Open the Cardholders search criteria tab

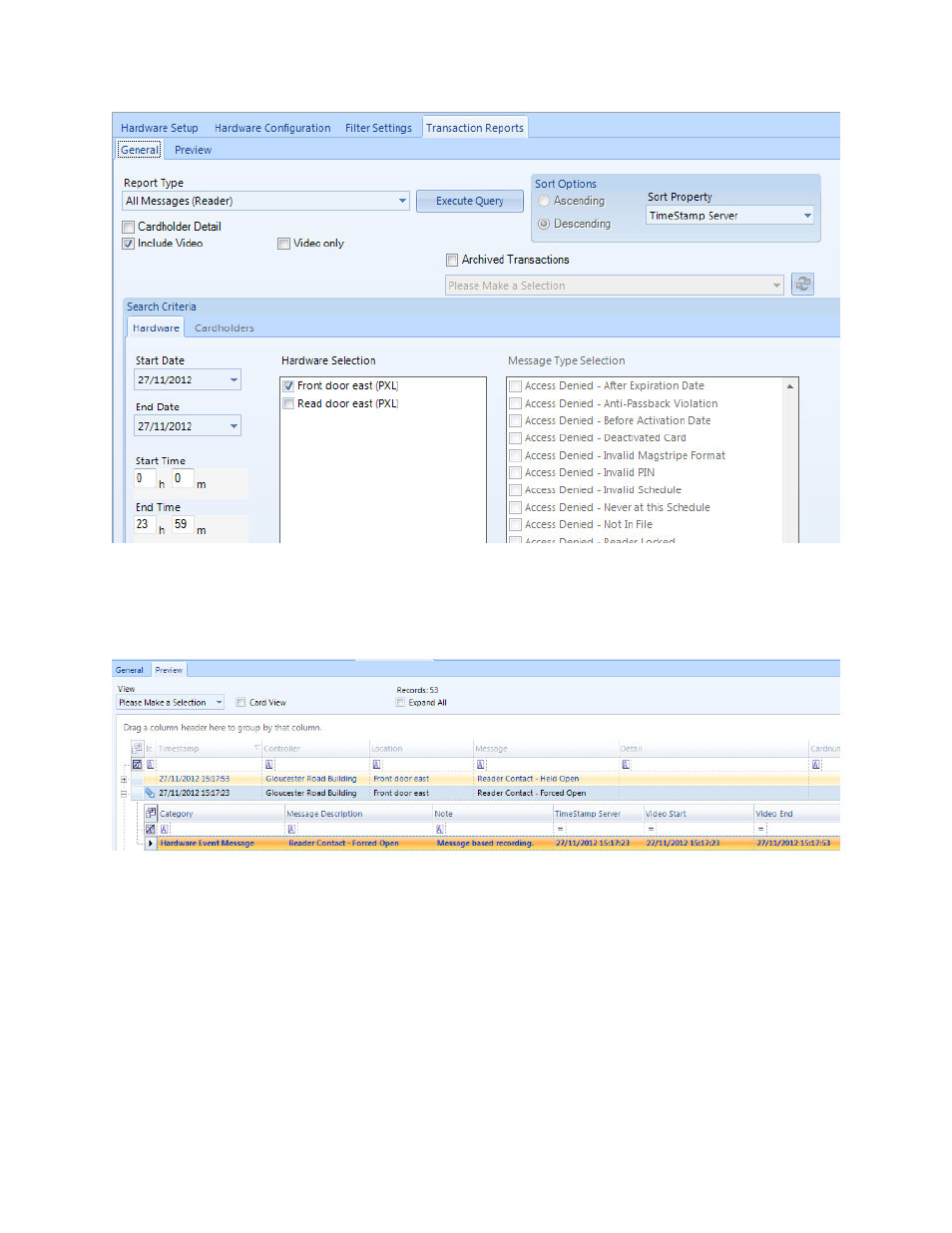pos(225,328)
